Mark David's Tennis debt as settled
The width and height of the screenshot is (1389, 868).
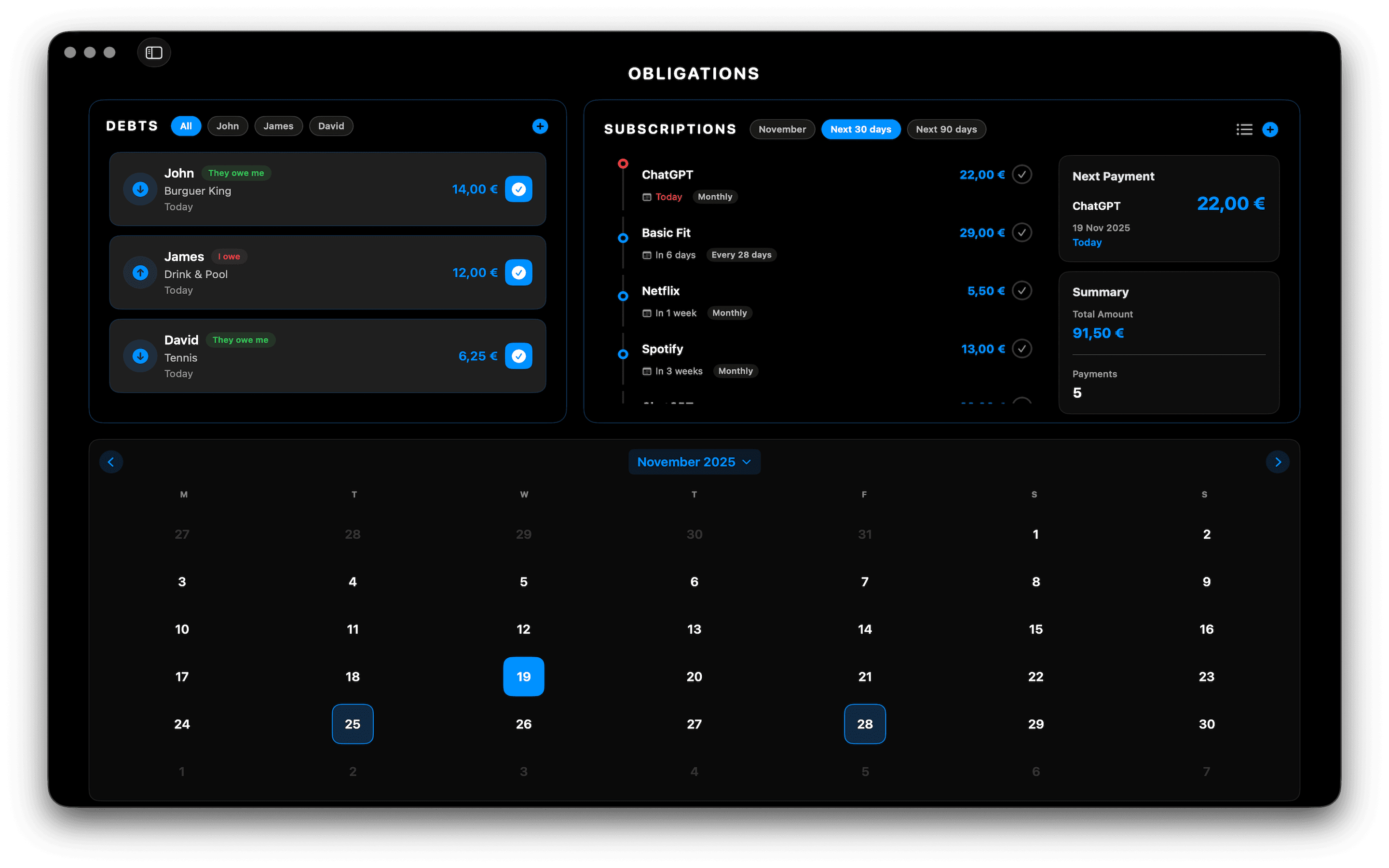[x=518, y=356]
